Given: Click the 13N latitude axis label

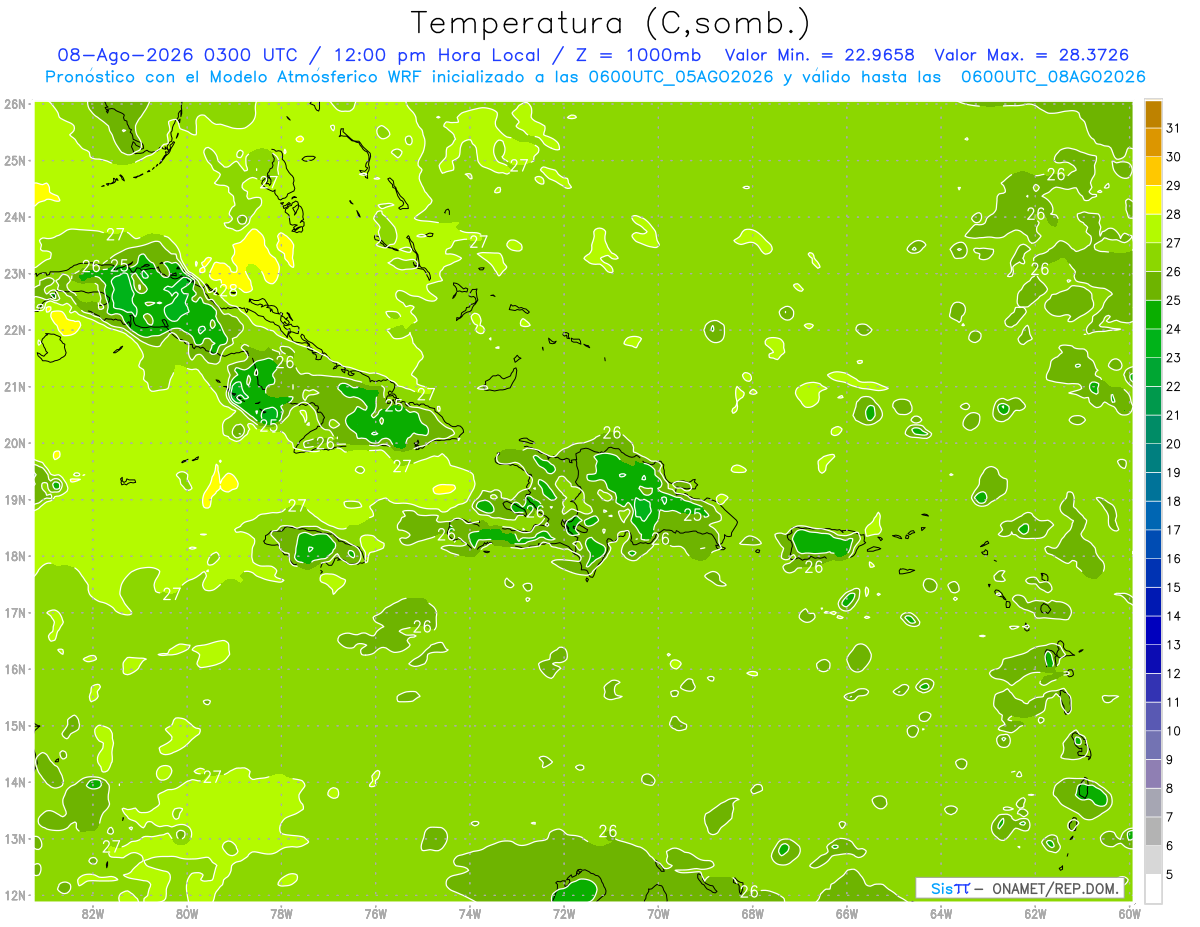Looking at the screenshot, I should [x=15, y=838].
